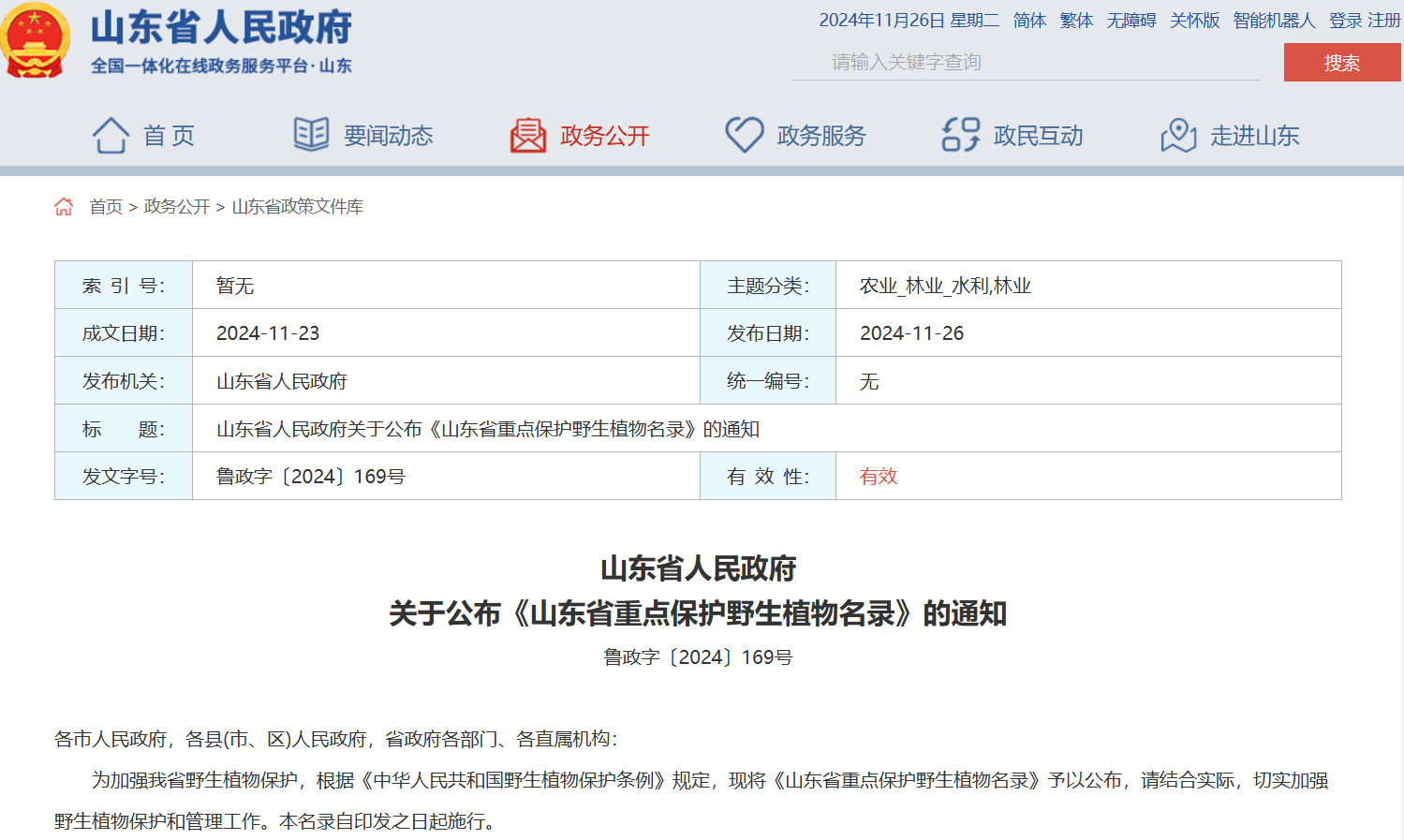Click the date text 2024年11月26日 星期二
This screenshot has width=1404, height=840.
click(909, 21)
